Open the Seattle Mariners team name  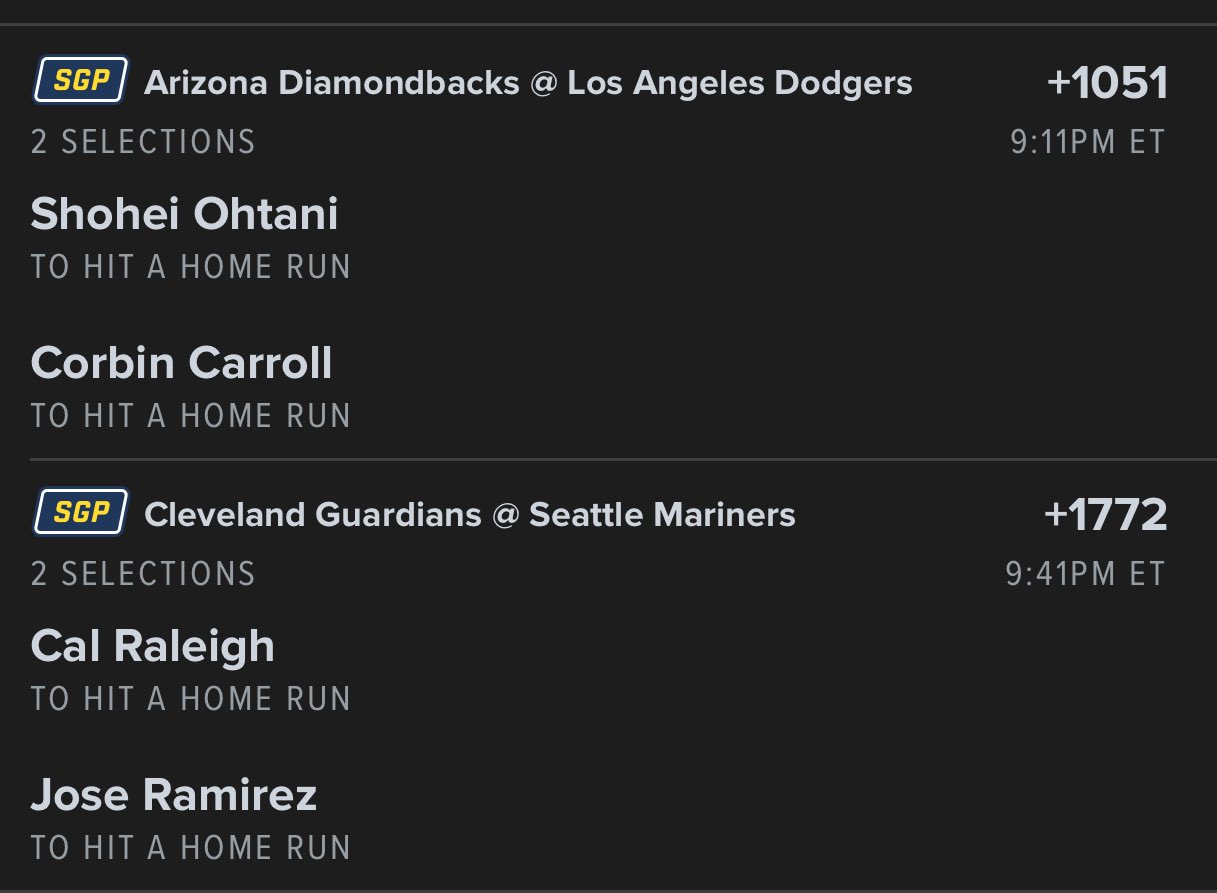click(x=662, y=515)
